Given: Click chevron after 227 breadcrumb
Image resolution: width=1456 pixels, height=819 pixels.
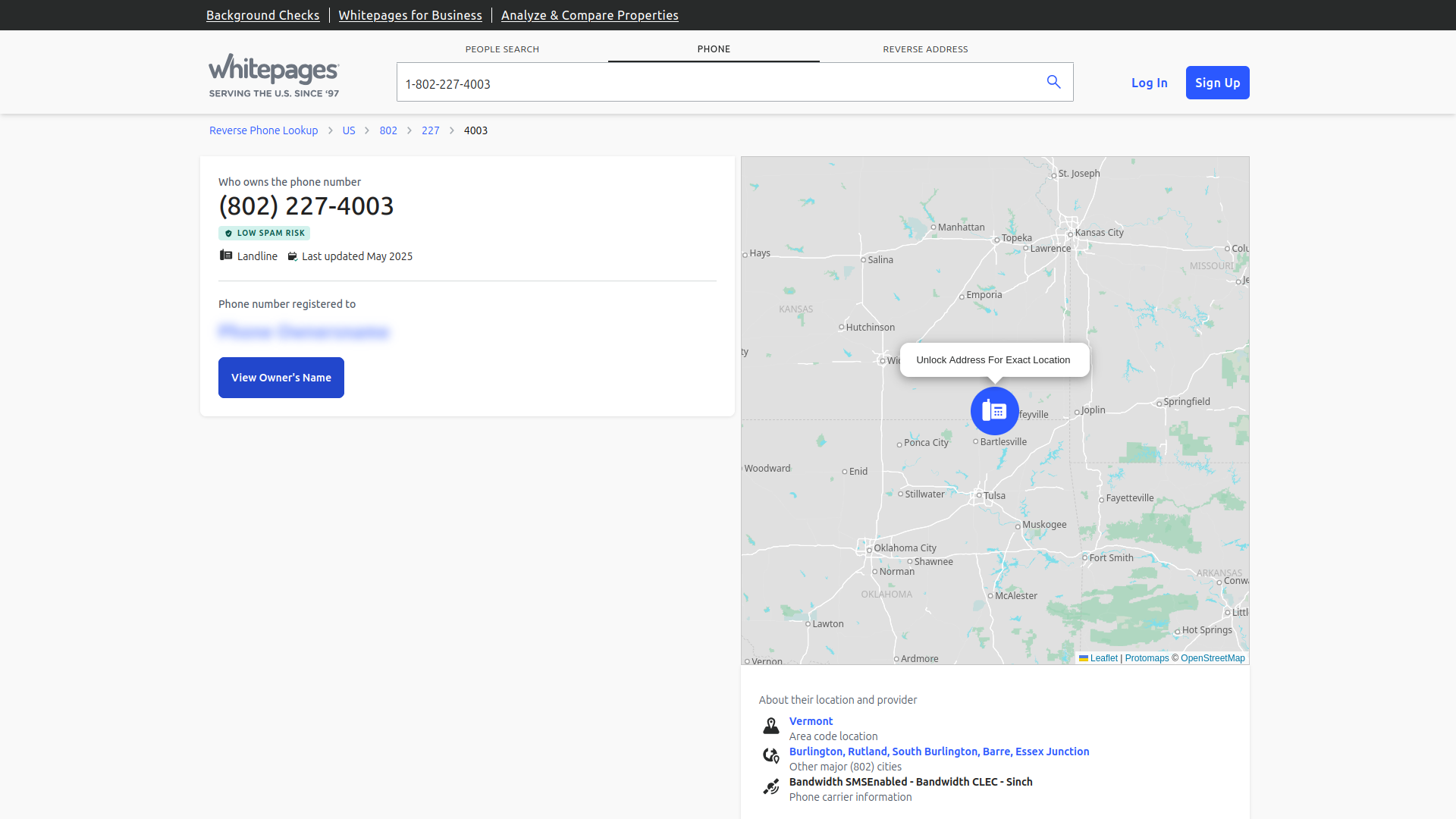Looking at the screenshot, I should [452, 130].
